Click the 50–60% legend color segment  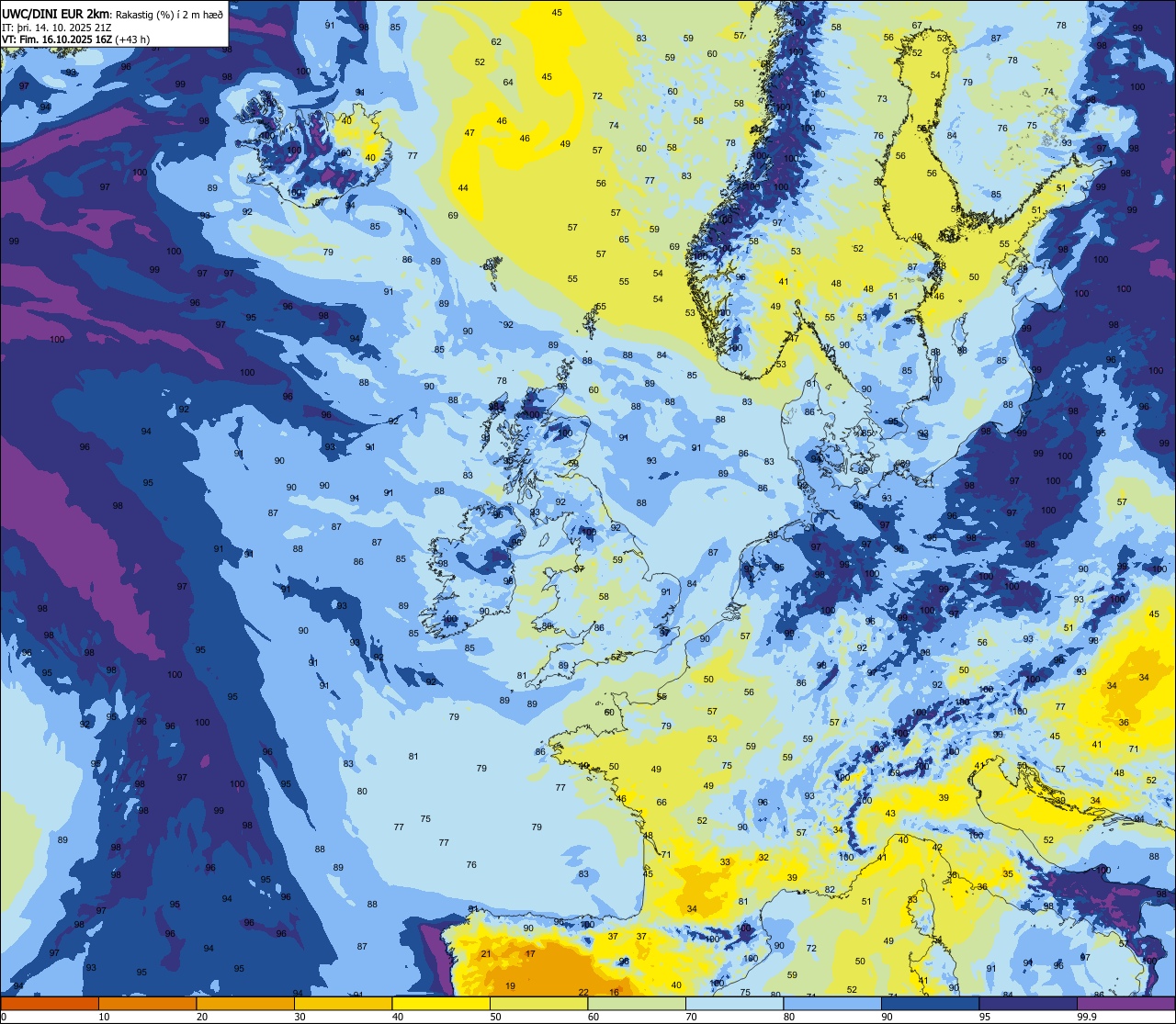pos(538,1003)
